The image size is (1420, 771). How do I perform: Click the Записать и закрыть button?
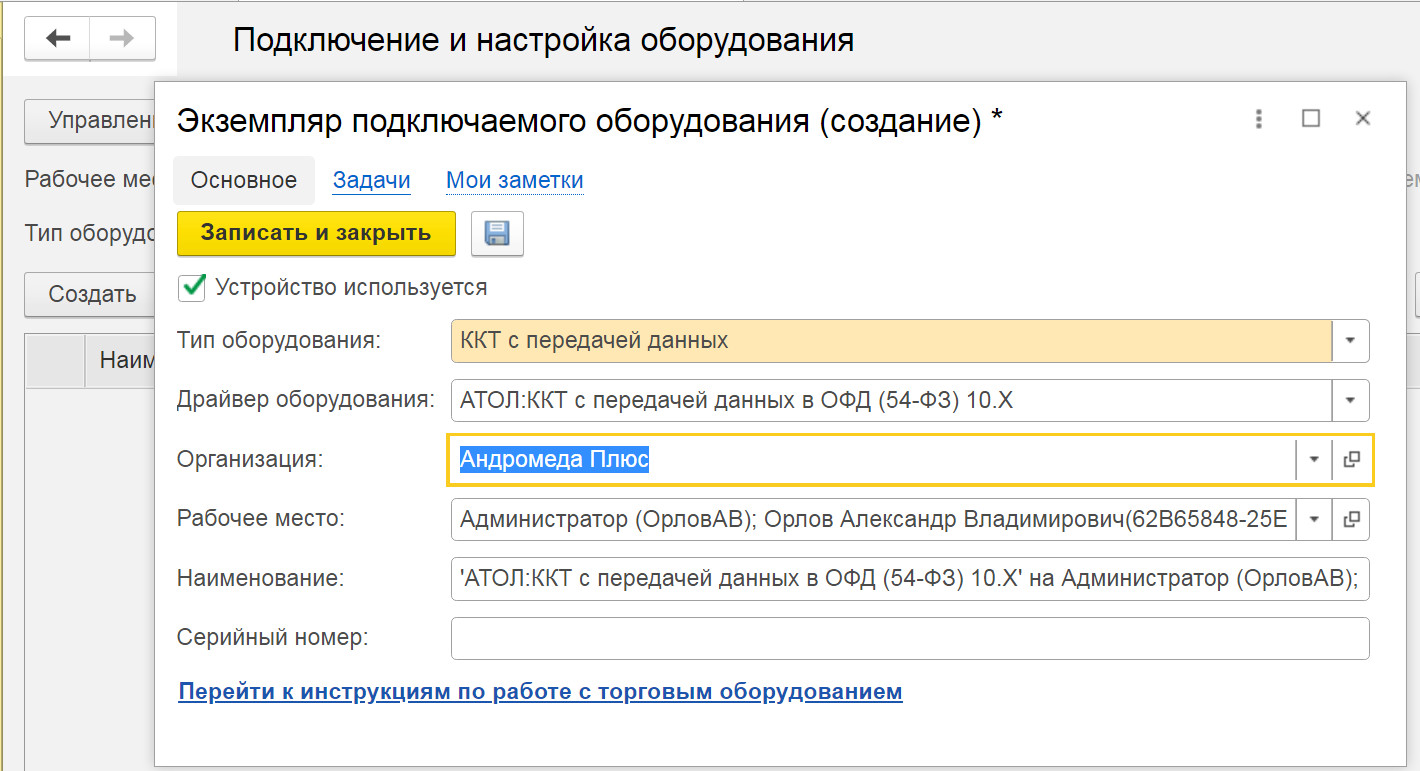(316, 233)
